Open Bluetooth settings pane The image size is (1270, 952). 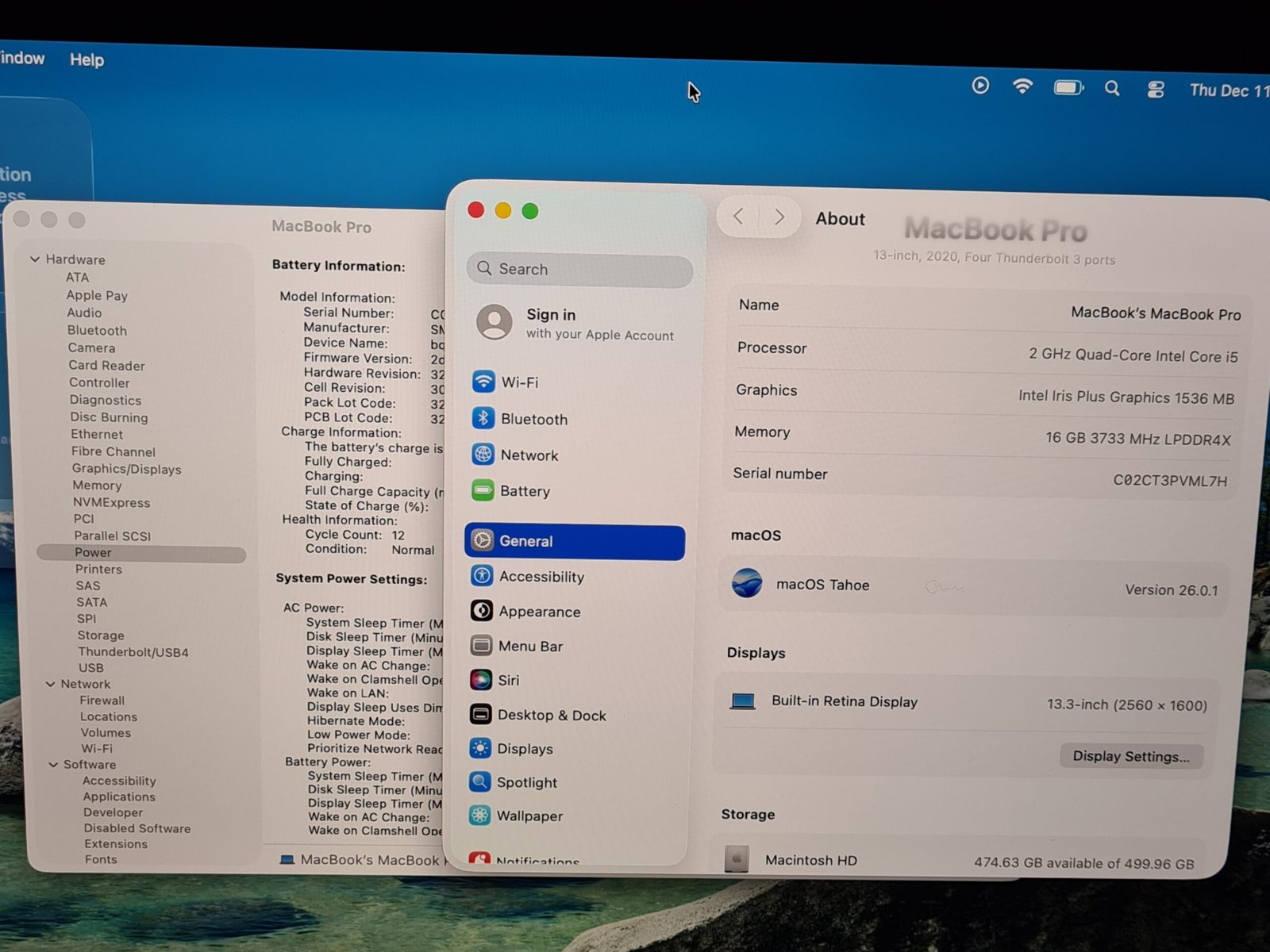(533, 419)
